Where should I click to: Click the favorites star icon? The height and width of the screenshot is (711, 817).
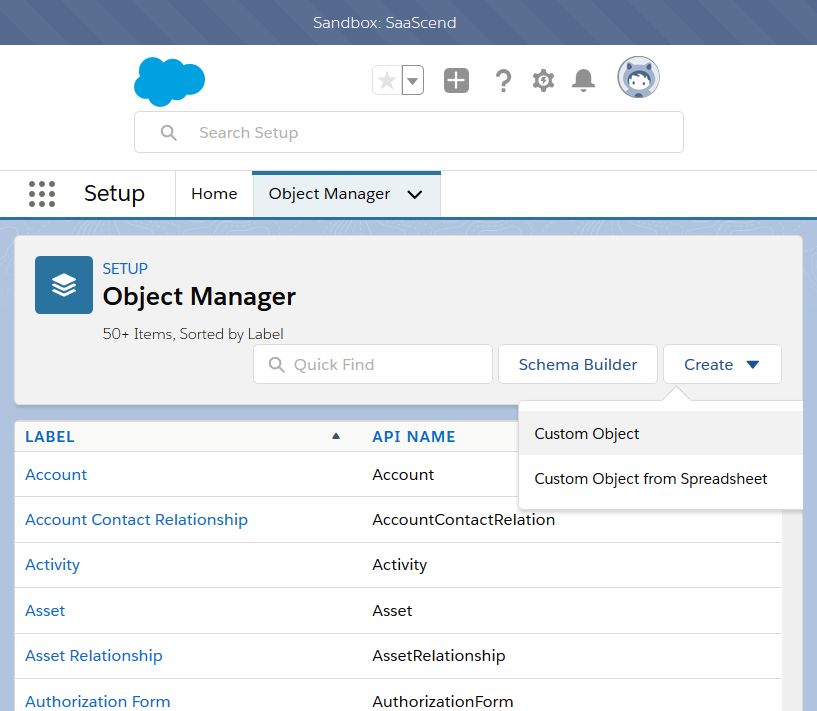click(387, 80)
